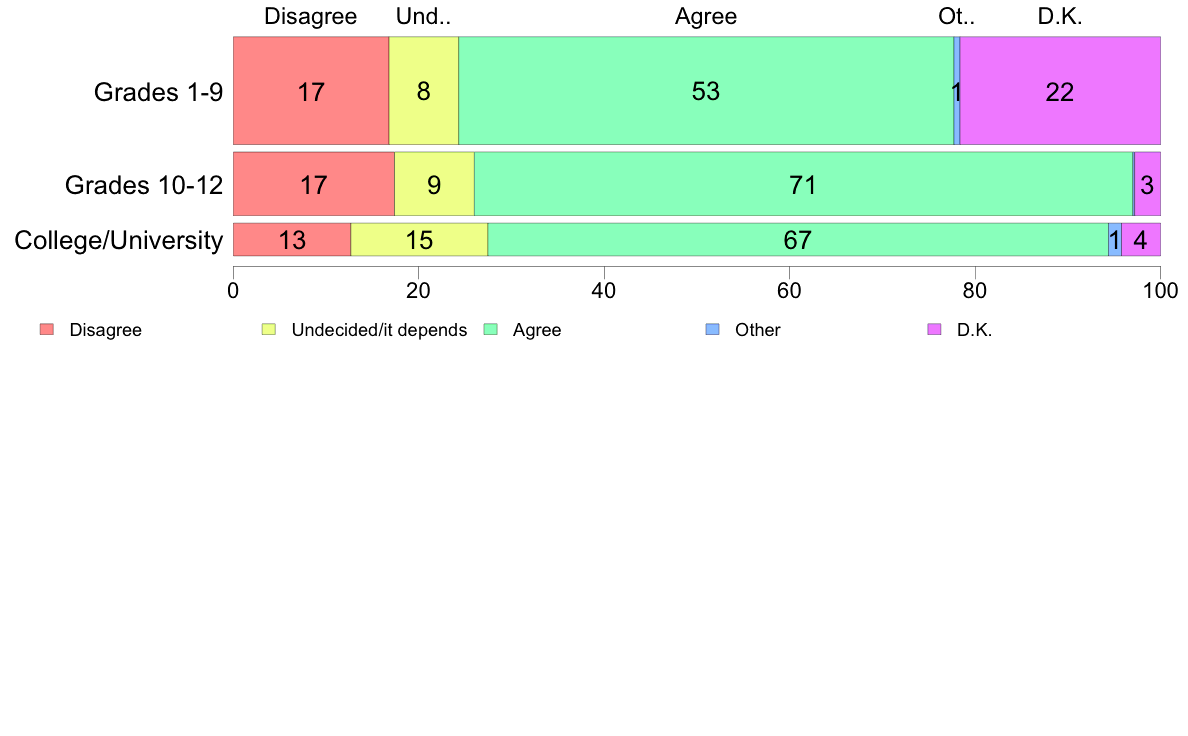
Task: Click the blue Other legend swatch
Action: point(713,329)
